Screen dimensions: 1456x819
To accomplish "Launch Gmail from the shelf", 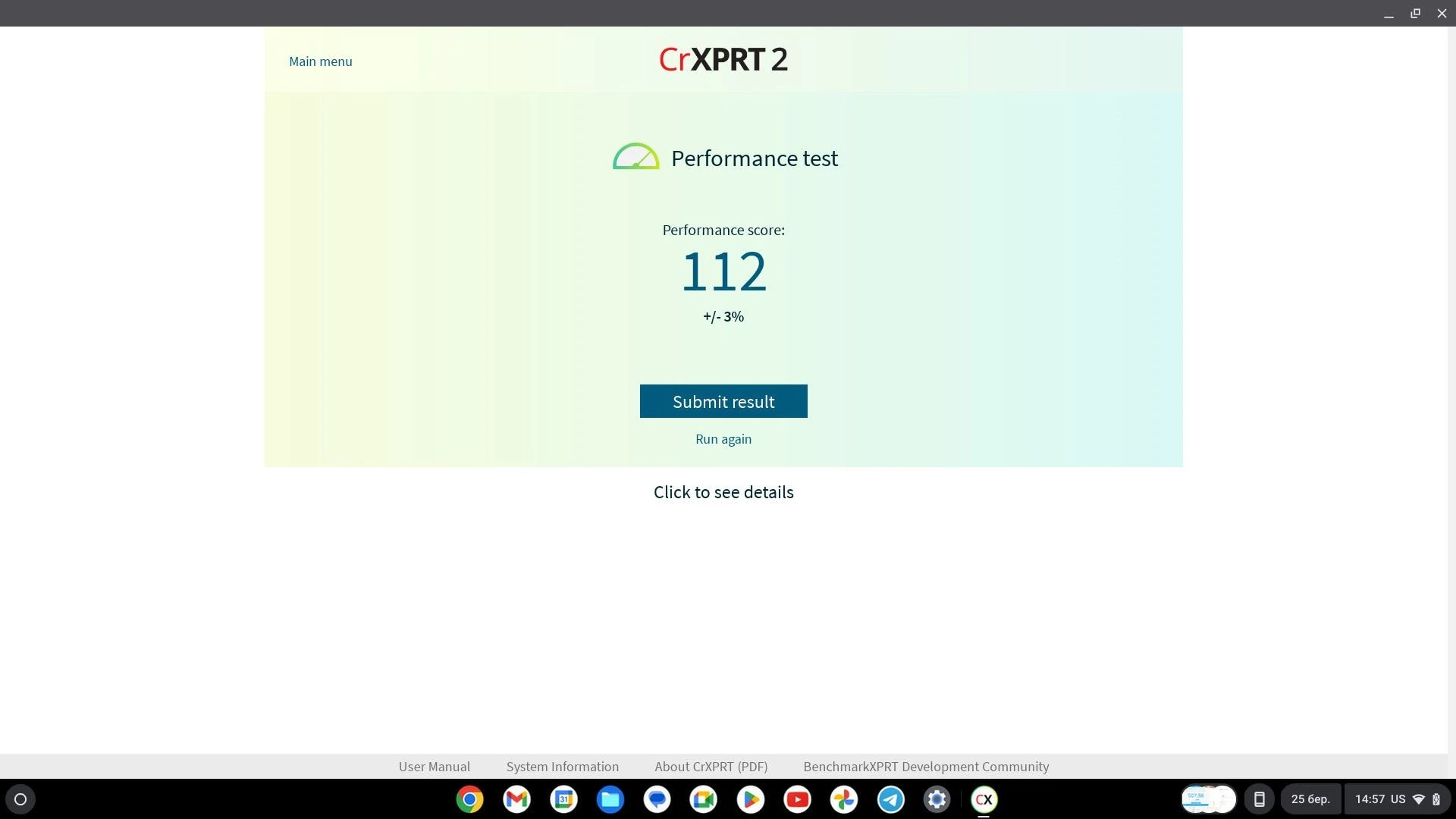I will [516, 799].
